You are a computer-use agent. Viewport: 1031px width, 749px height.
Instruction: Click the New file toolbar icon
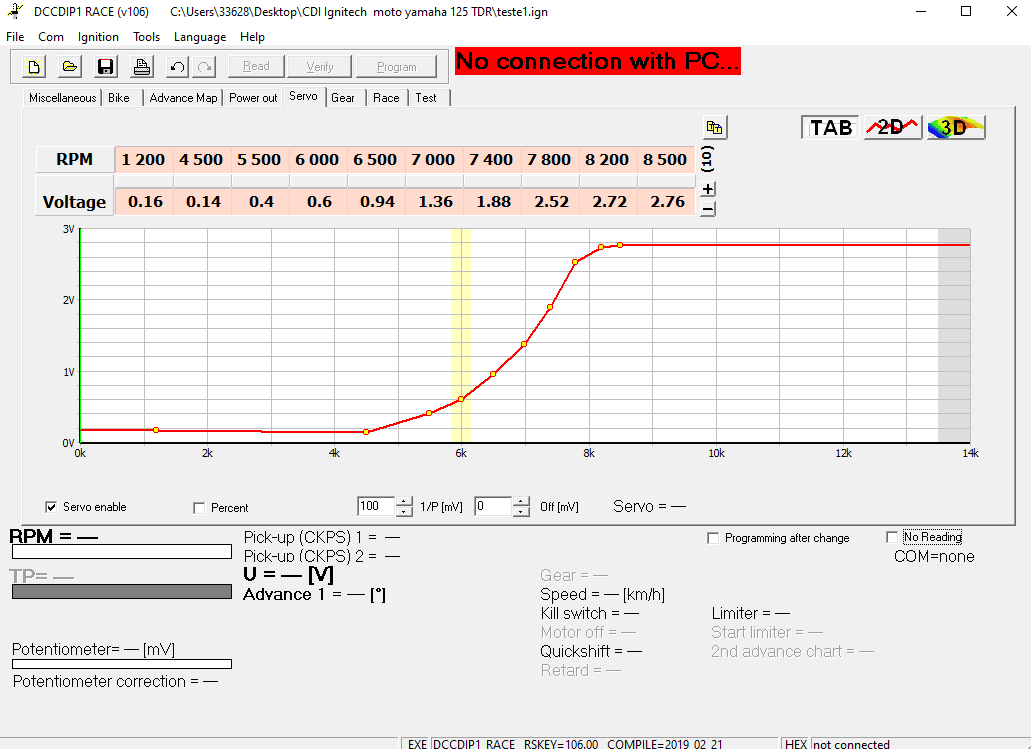pyautogui.click(x=34, y=66)
